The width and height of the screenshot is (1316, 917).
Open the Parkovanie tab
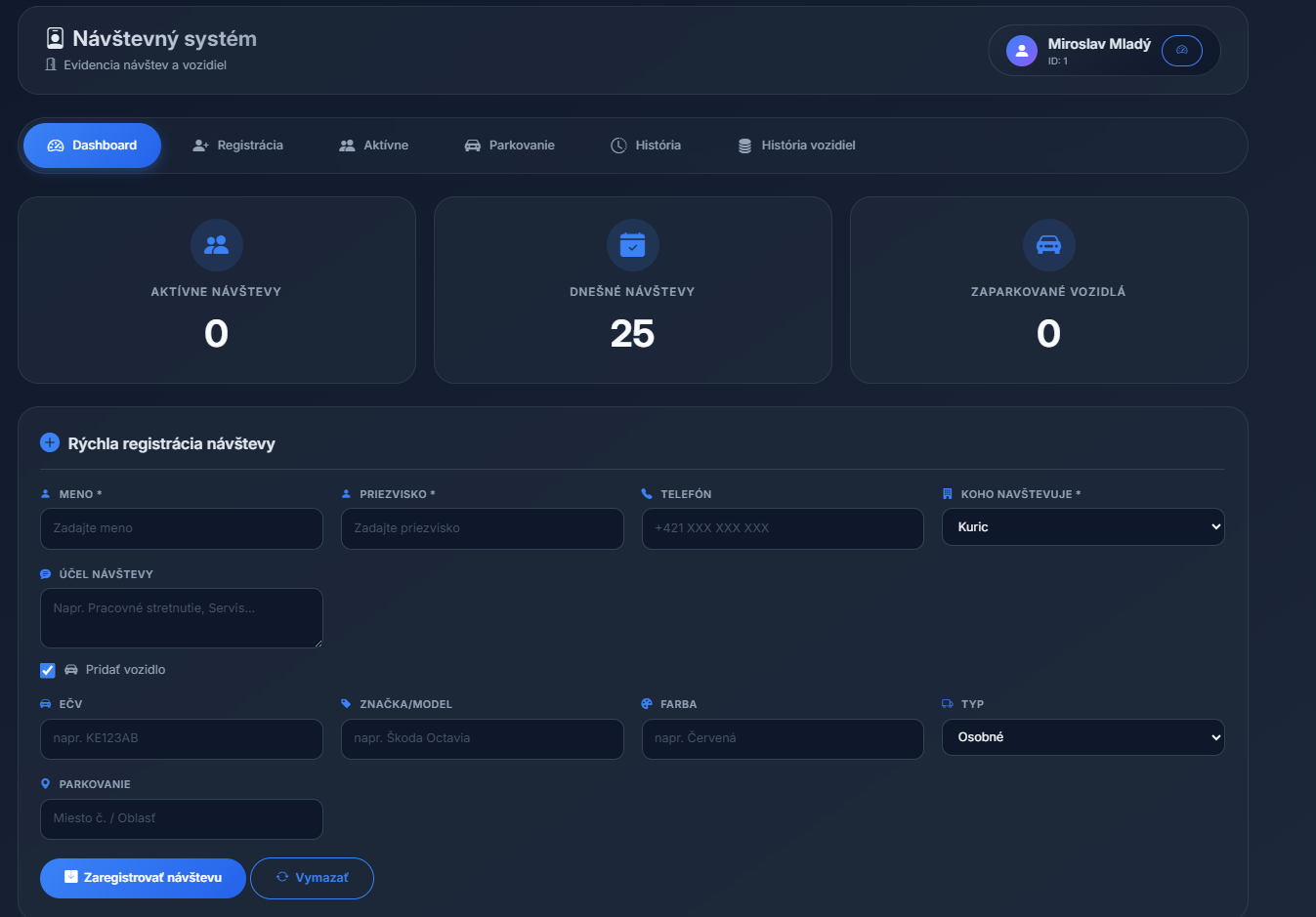(x=509, y=146)
